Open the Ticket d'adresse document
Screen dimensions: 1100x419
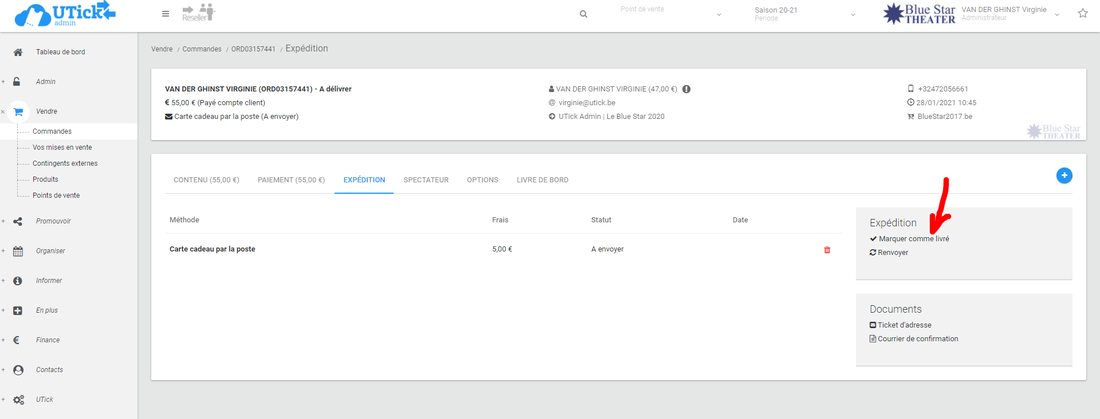(x=904, y=325)
